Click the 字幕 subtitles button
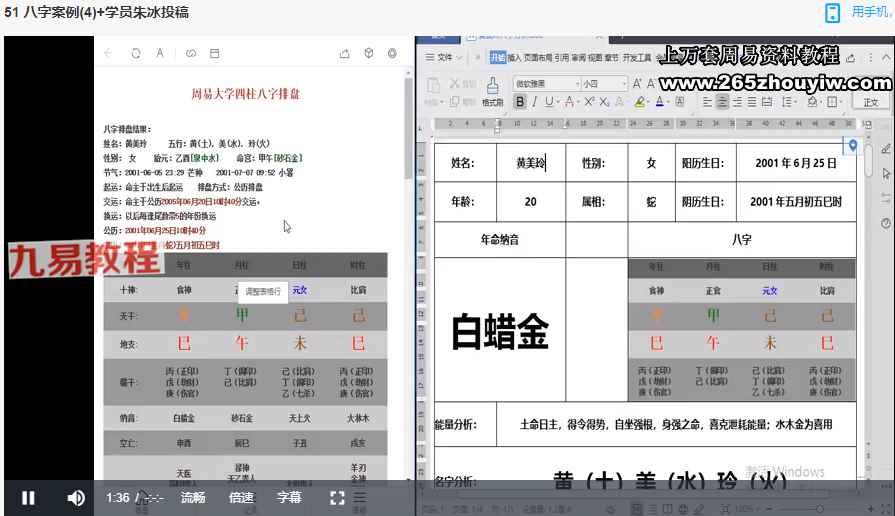895x516 pixels. [x=289, y=498]
